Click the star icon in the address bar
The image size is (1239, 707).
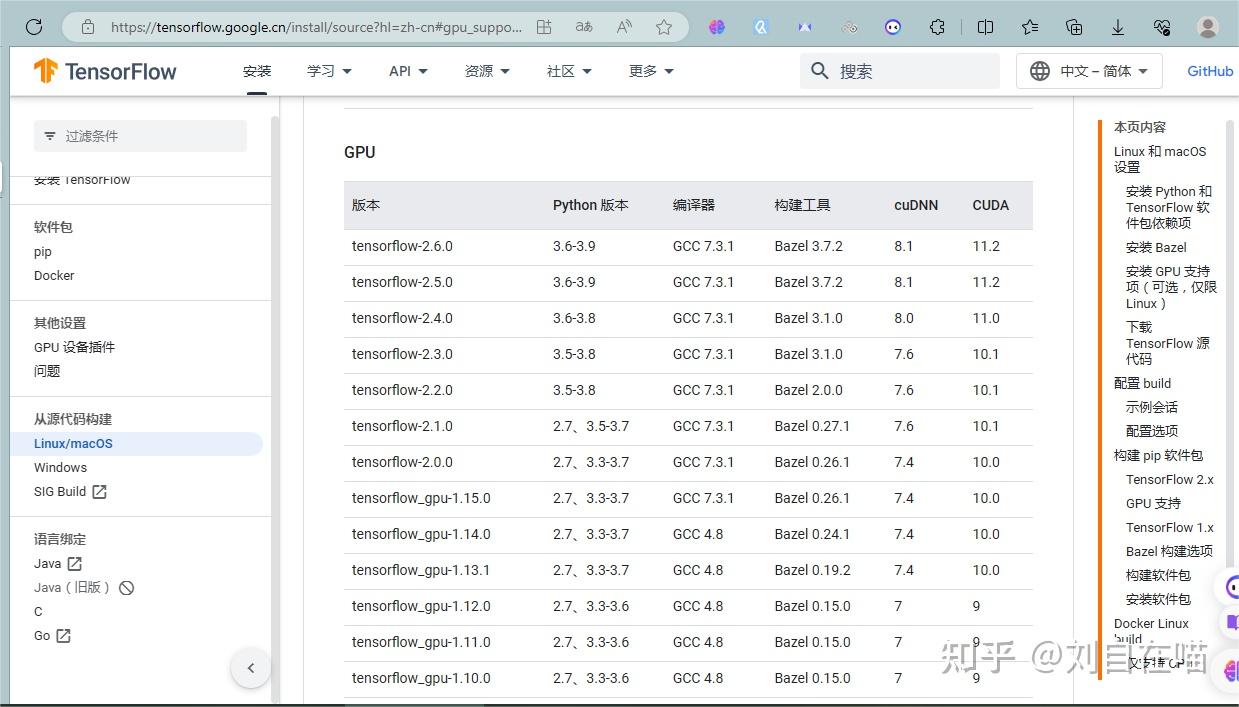coord(663,27)
